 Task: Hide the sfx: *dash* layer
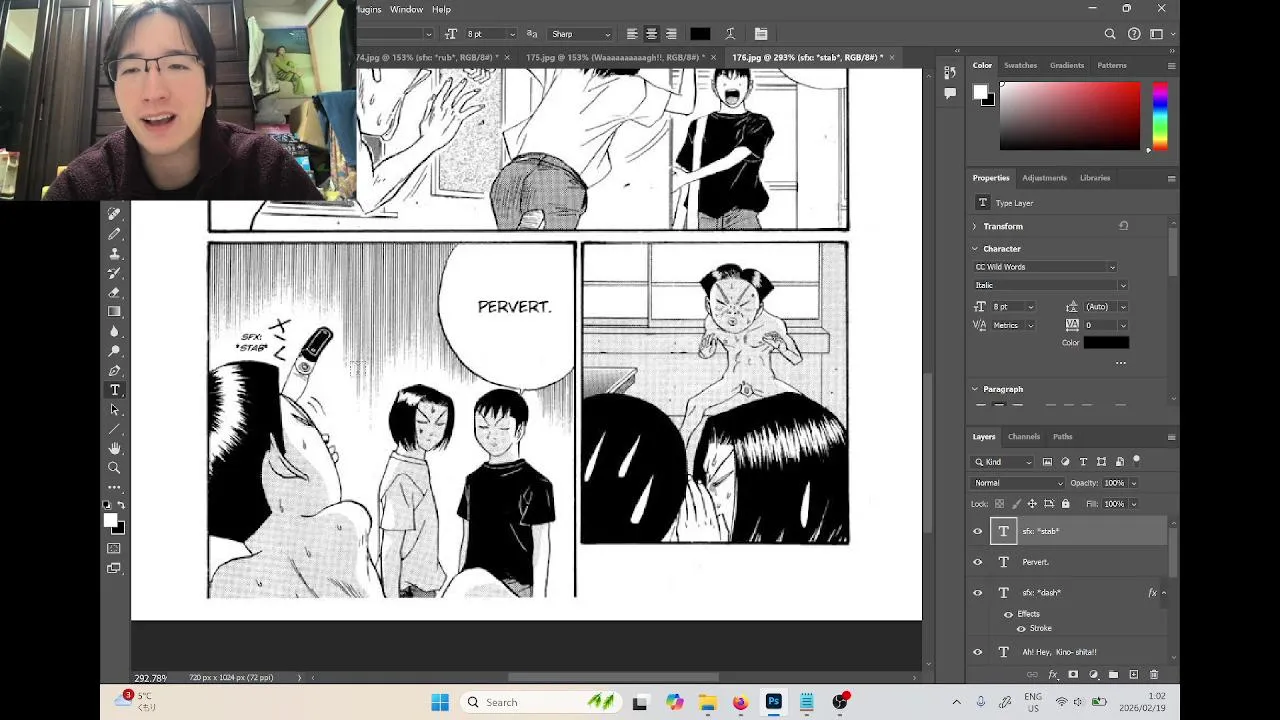click(x=978, y=593)
